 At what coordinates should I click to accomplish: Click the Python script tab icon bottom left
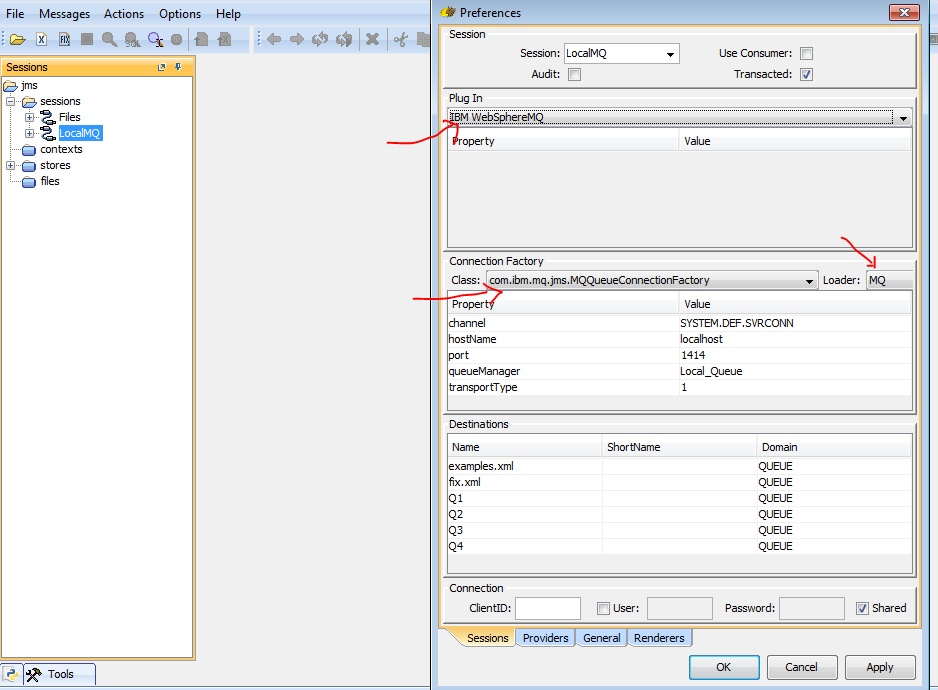(10, 674)
